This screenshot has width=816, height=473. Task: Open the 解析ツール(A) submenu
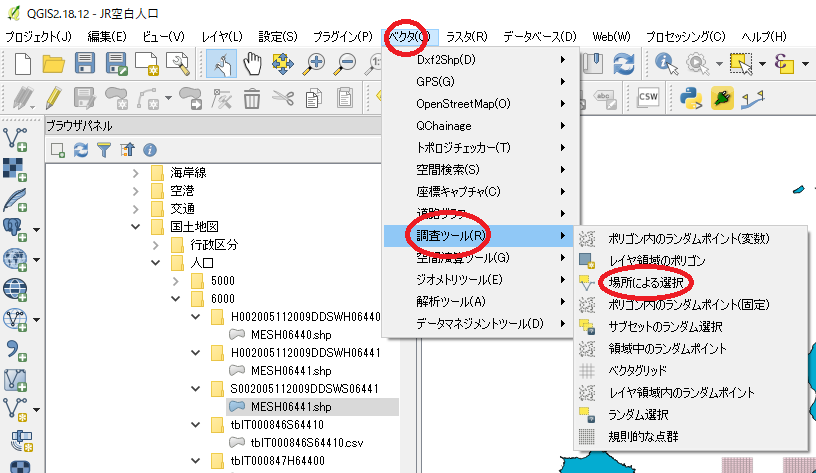coord(477,302)
